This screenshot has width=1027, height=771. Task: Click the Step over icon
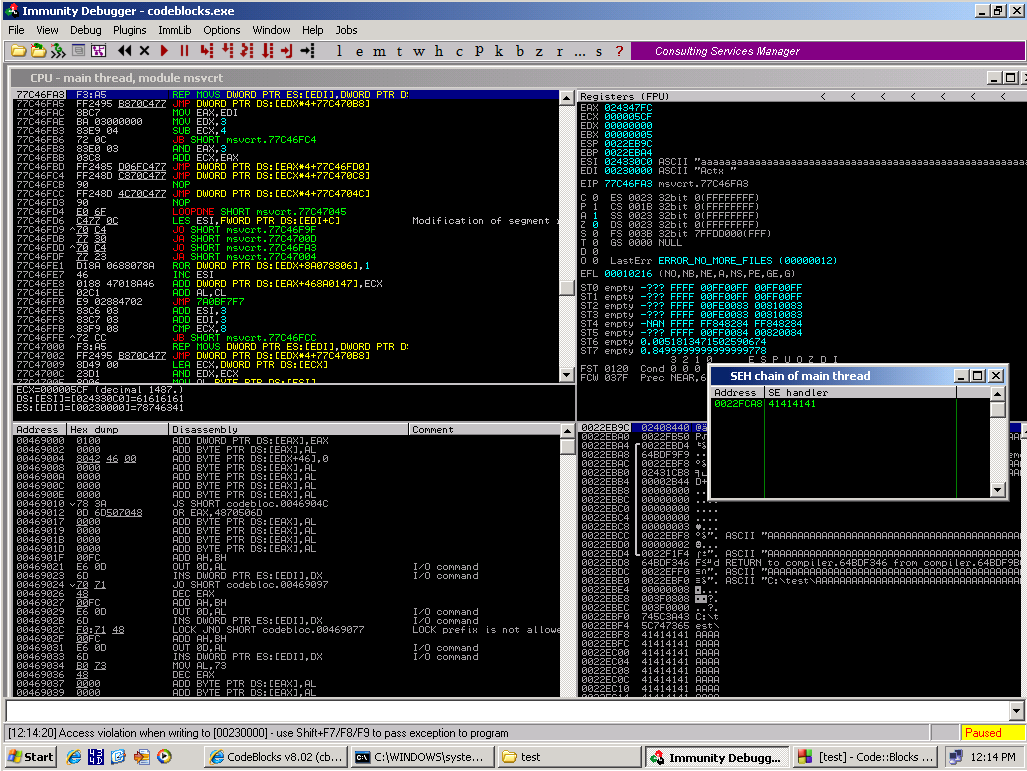(227, 51)
